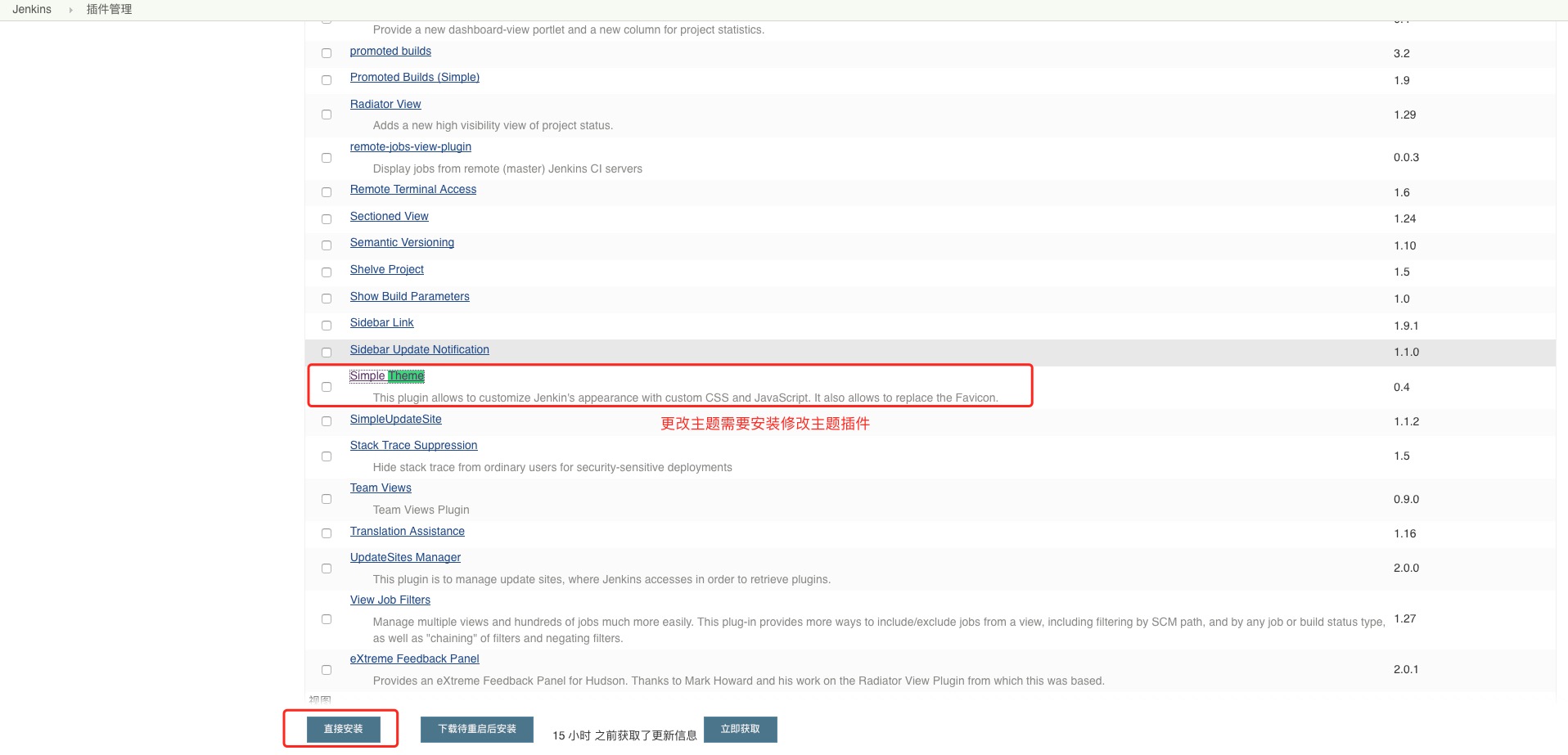Visit the Remote Terminal Access link
This screenshot has height=755, width=1568.
pyautogui.click(x=413, y=189)
